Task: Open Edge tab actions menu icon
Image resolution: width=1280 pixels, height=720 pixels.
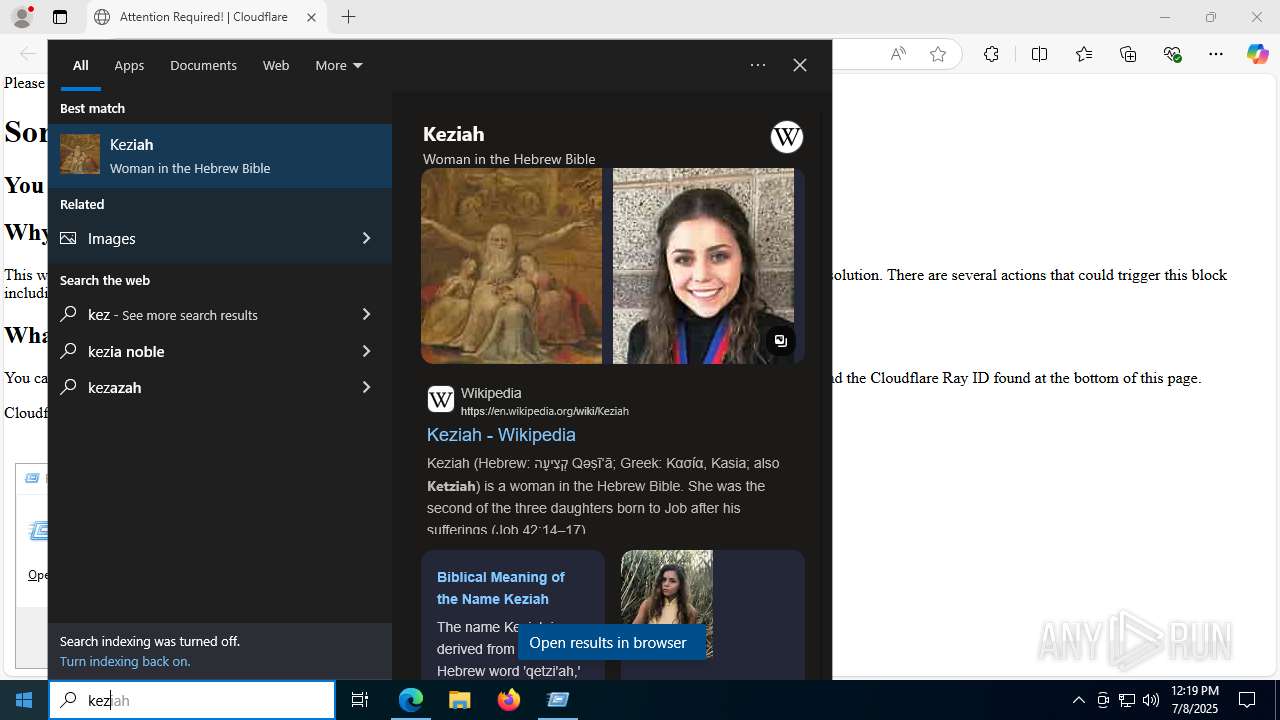Action: [x=60, y=17]
